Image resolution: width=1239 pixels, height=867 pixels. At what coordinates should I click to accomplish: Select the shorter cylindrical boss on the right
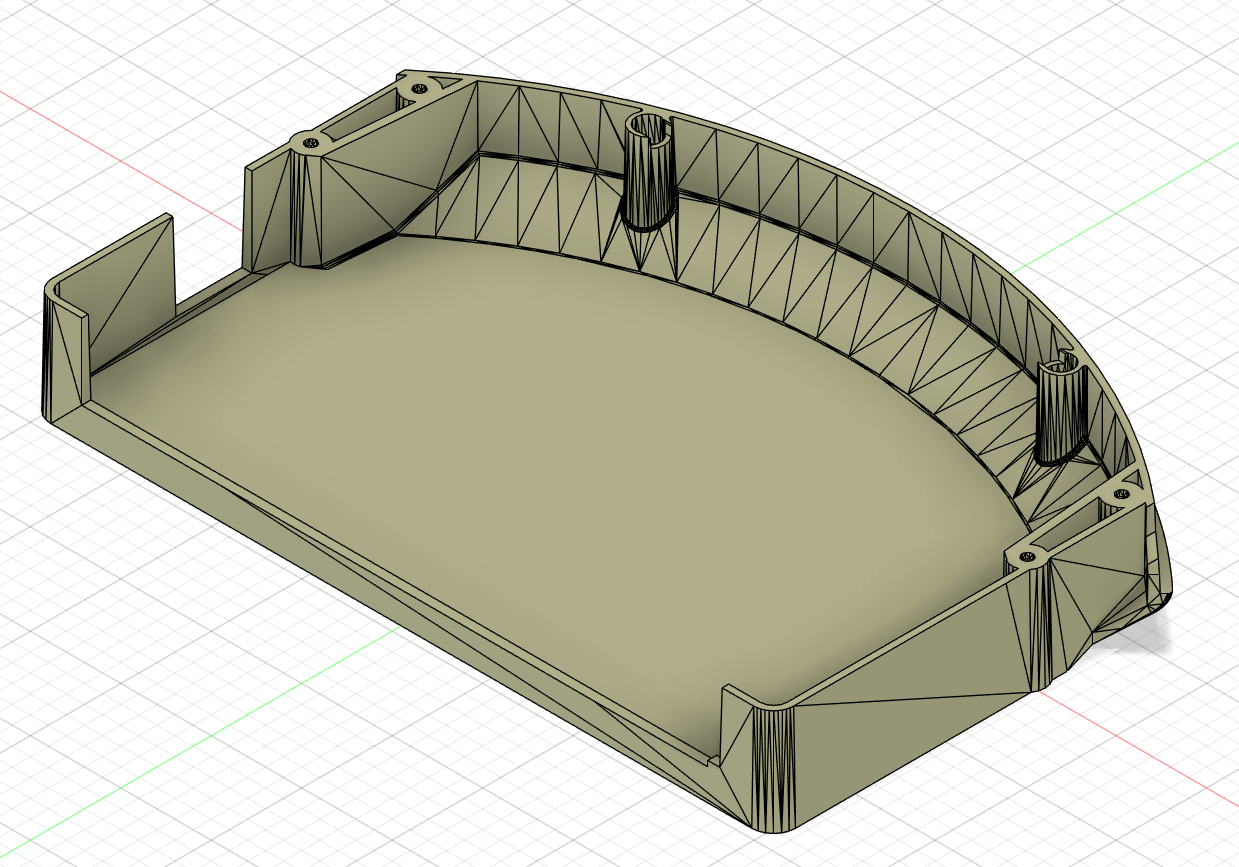(x=1060, y=410)
